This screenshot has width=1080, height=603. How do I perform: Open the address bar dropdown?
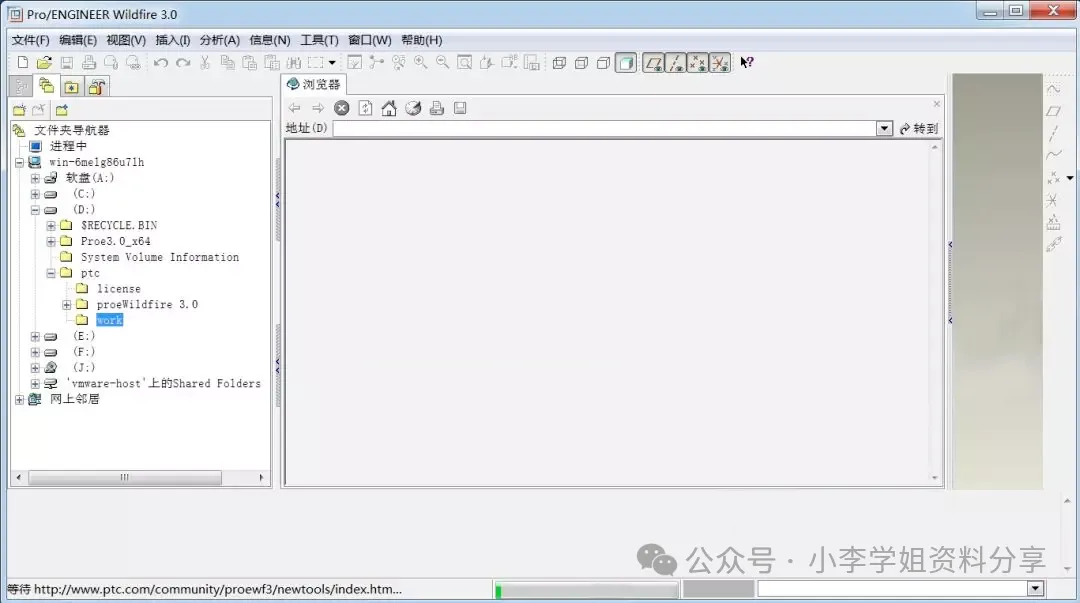click(884, 129)
